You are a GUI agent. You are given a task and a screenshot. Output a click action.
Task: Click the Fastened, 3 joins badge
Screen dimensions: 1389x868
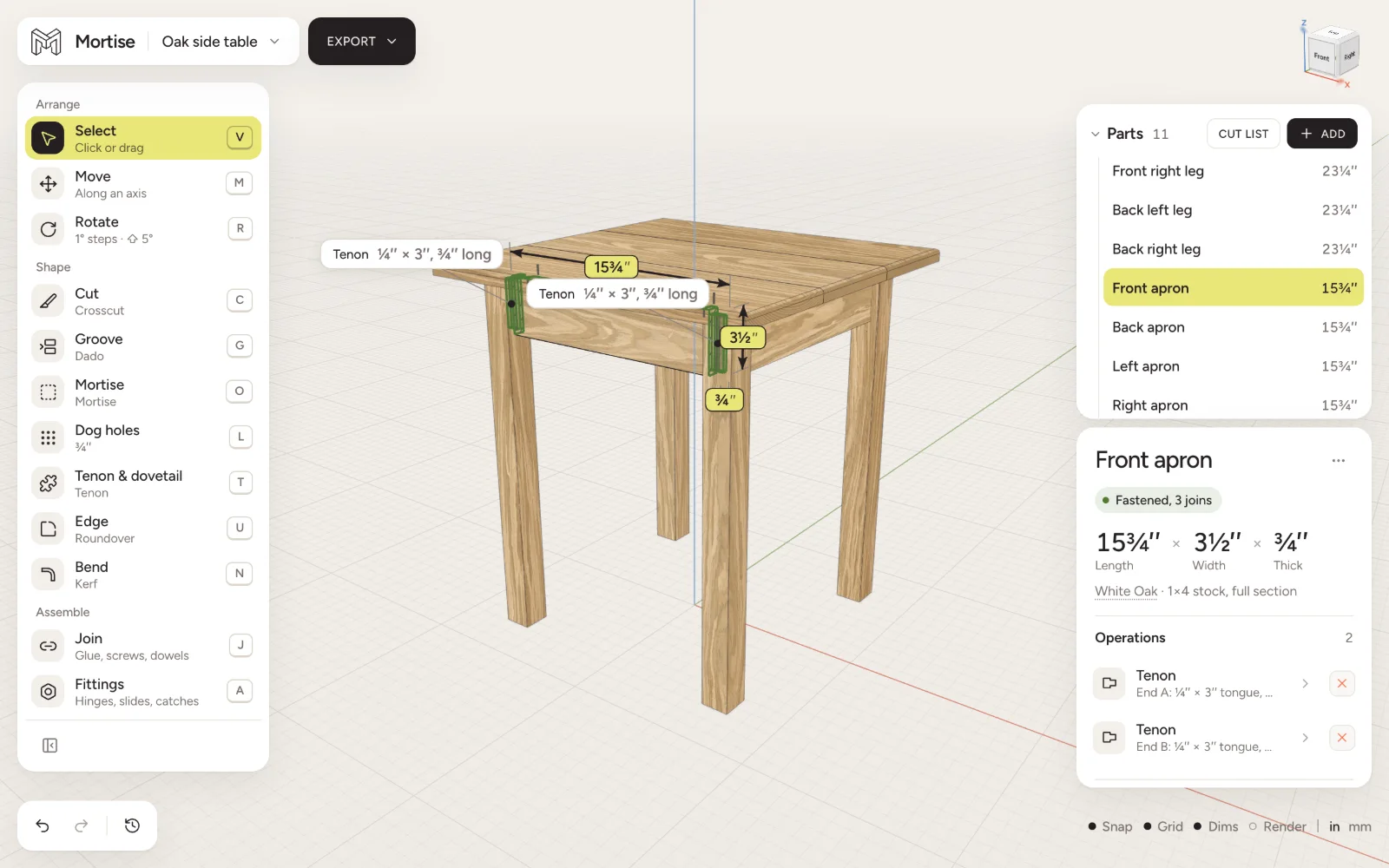[x=1158, y=500]
